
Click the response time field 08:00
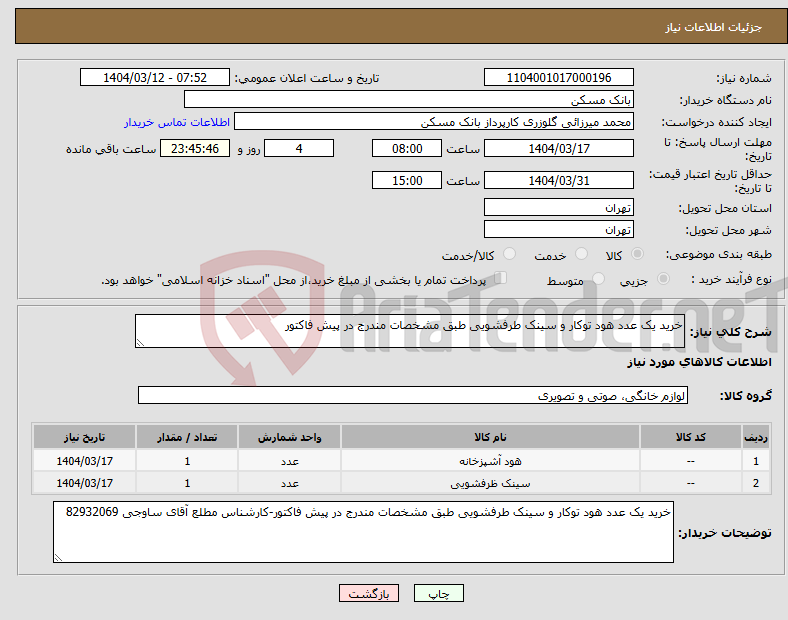[x=407, y=148]
